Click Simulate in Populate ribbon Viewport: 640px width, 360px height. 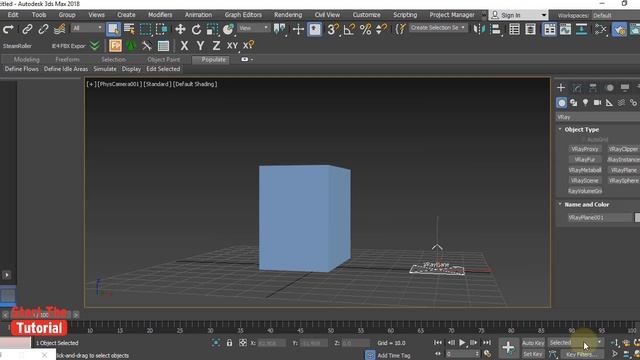[105, 69]
